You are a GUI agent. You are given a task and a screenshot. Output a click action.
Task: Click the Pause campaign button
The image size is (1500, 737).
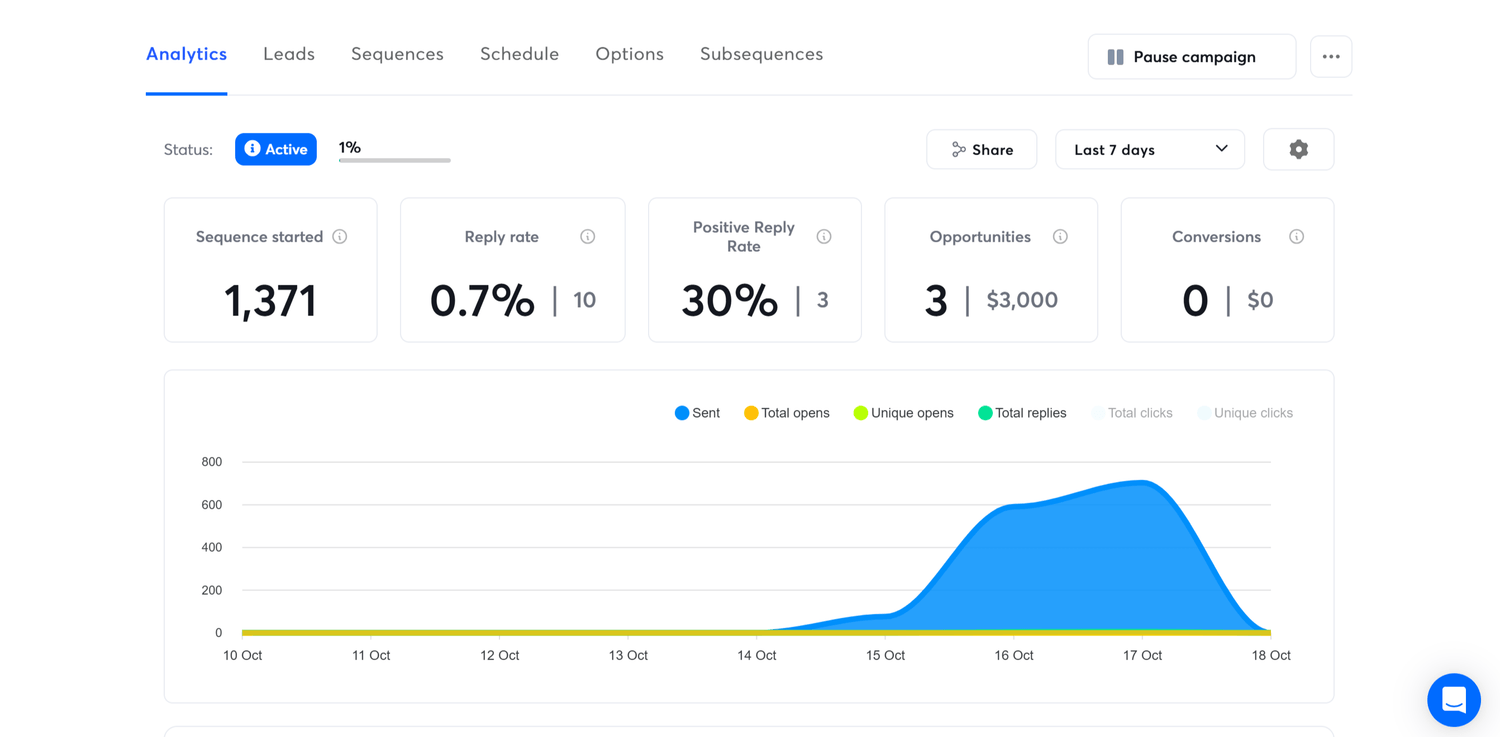[x=1191, y=57]
